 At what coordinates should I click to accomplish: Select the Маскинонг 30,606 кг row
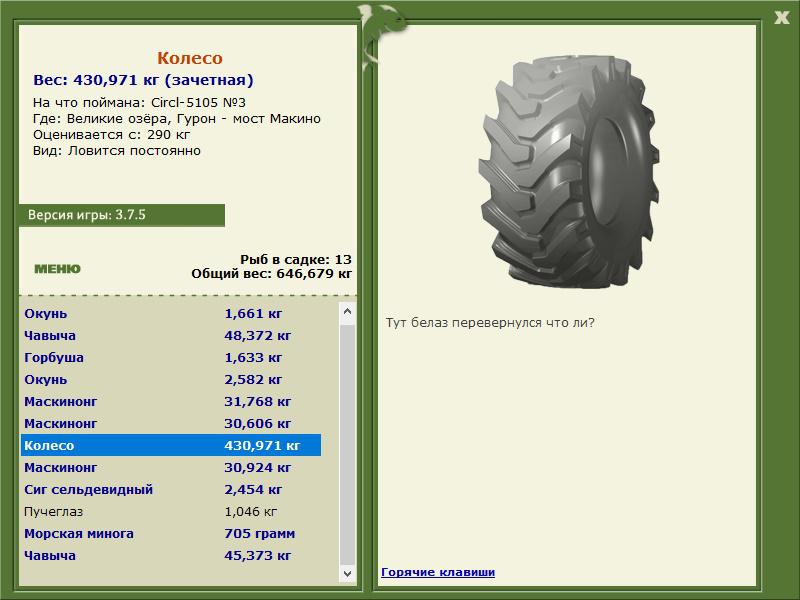(x=171, y=423)
